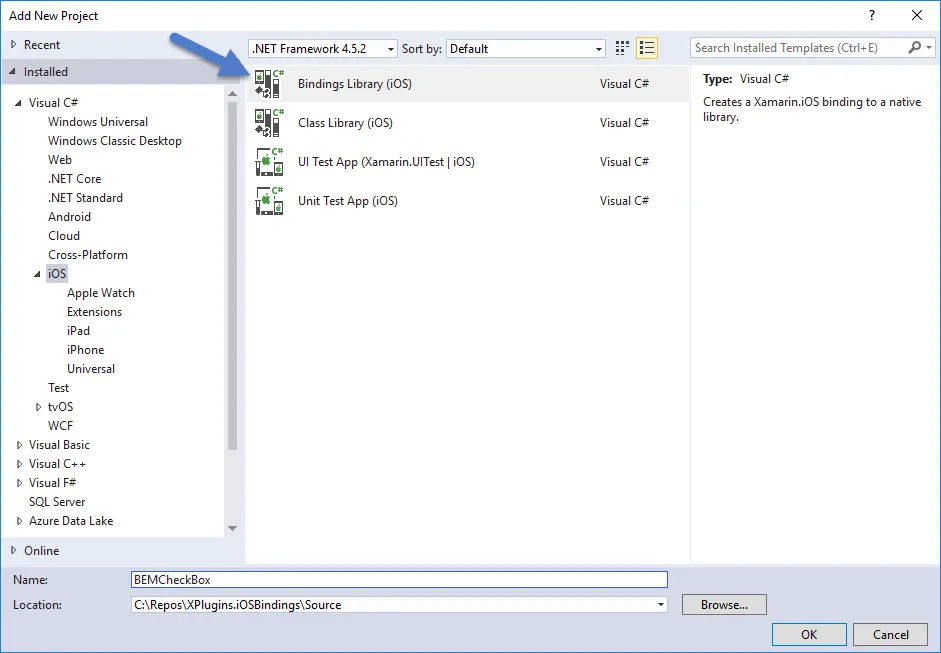This screenshot has width=941, height=653.
Task: Select the Bindings Library (iOS) template icon
Action: pyautogui.click(x=269, y=83)
